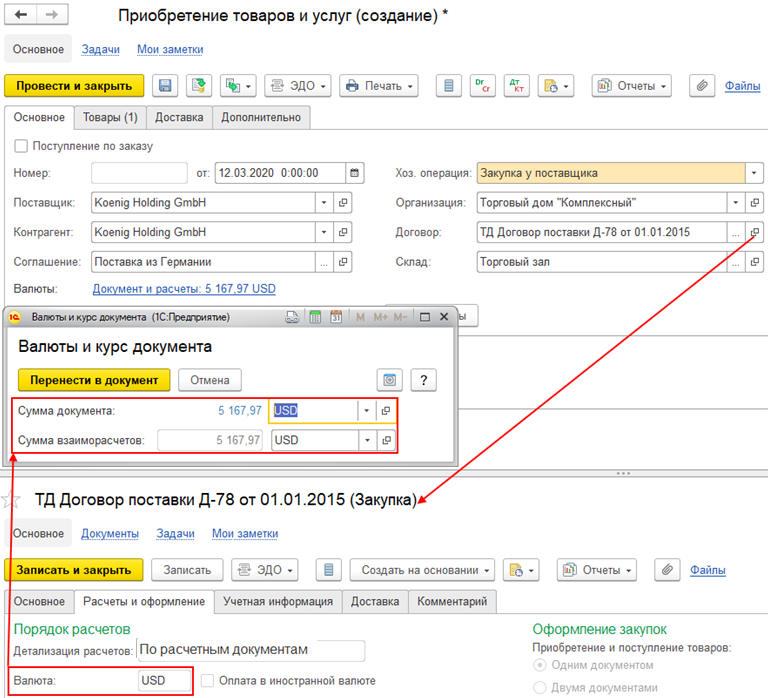
Task: Select Двумя документами radio button
Action: (x=539, y=688)
